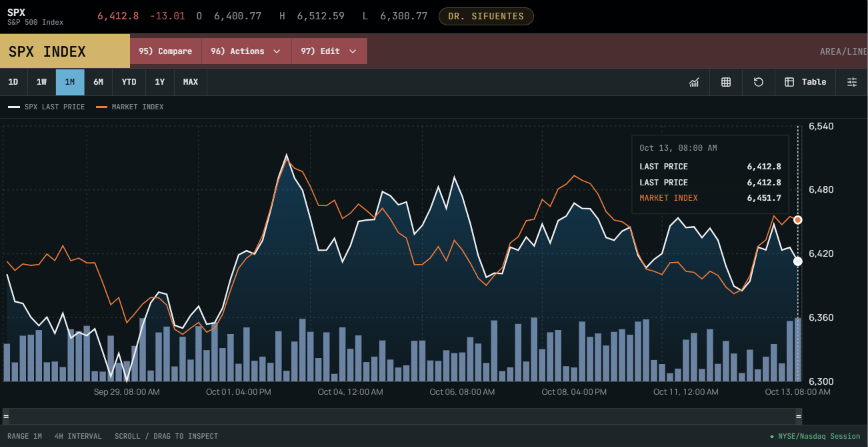Click the -13.01 change value
The height and width of the screenshot is (447, 868).
click(x=167, y=16)
